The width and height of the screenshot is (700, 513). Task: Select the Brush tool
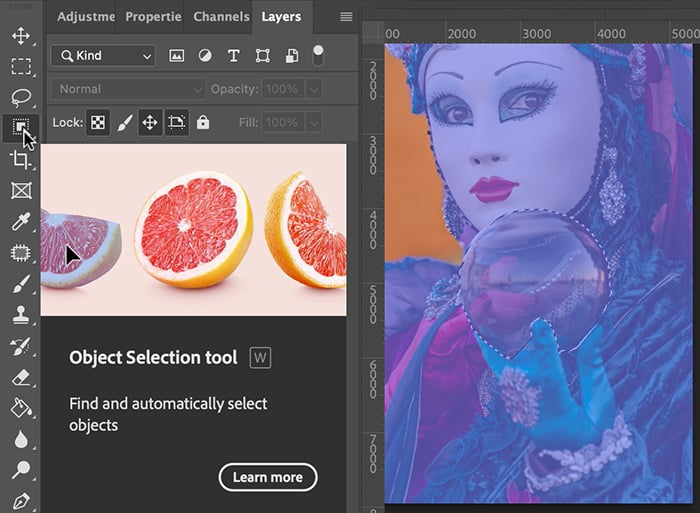click(21, 284)
